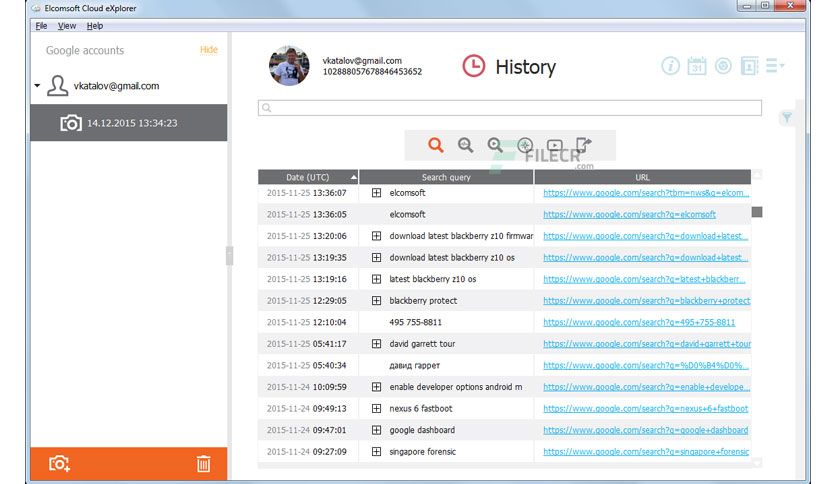Click the account ID number text

(372, 71)
